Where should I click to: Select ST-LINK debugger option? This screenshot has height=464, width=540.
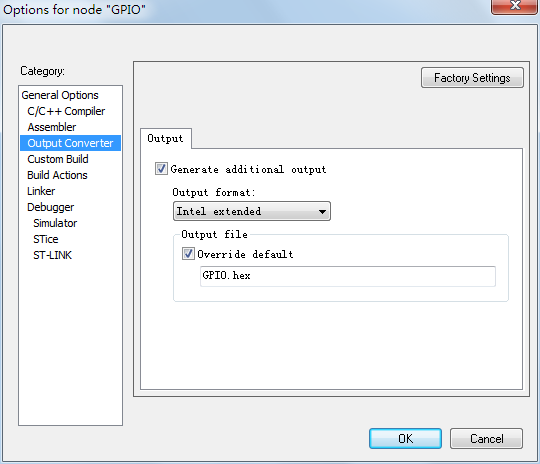pyautogui.click(x=52, y=255)
